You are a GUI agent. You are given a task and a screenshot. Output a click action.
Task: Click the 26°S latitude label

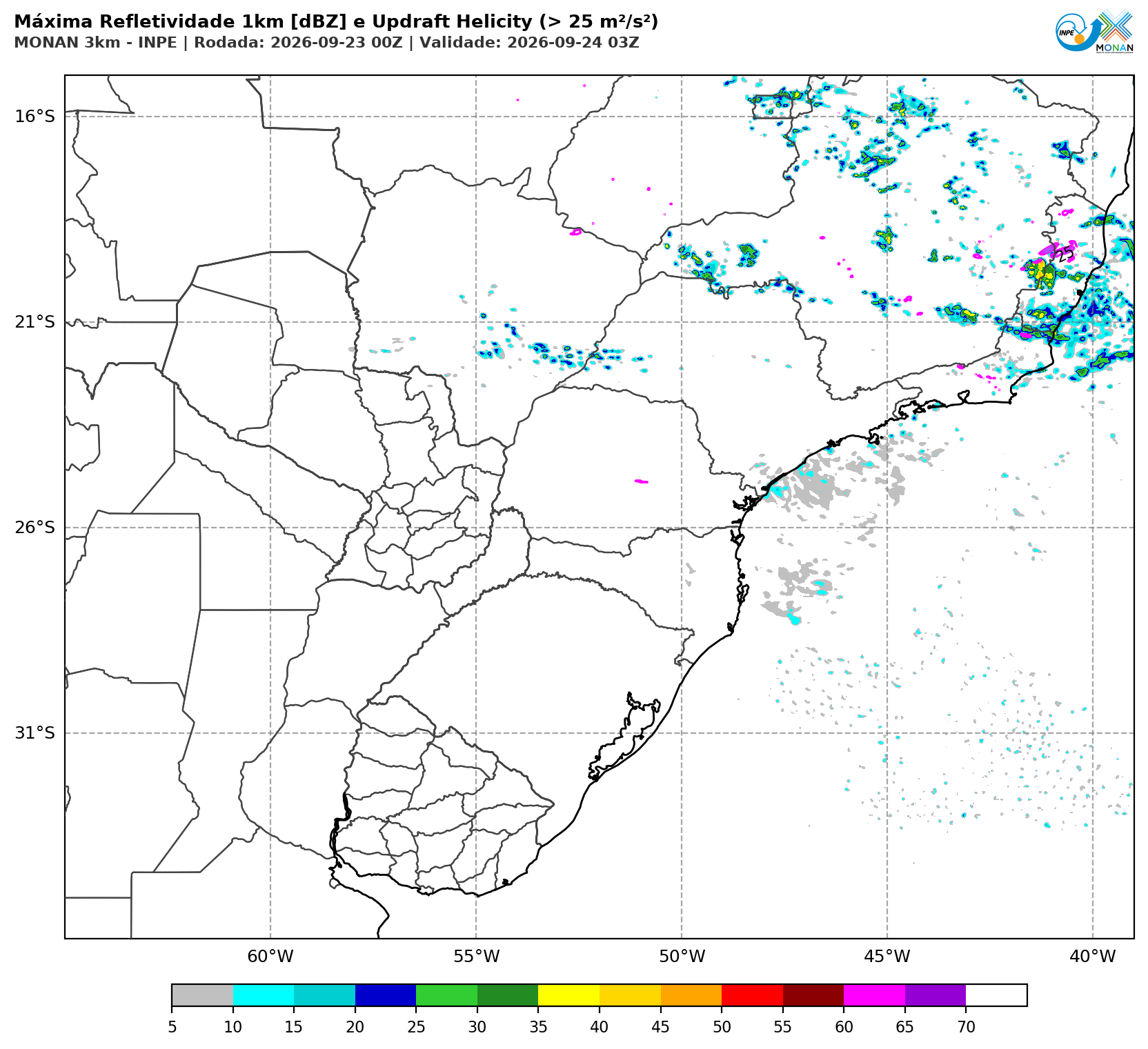pos(34,528)
